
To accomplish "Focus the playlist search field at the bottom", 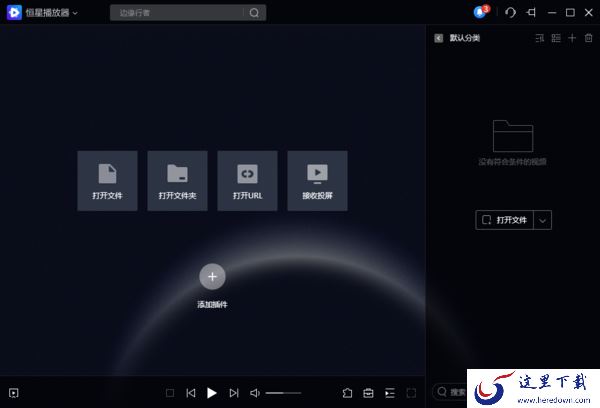I will pyautogui.click(x=450, y=392).
